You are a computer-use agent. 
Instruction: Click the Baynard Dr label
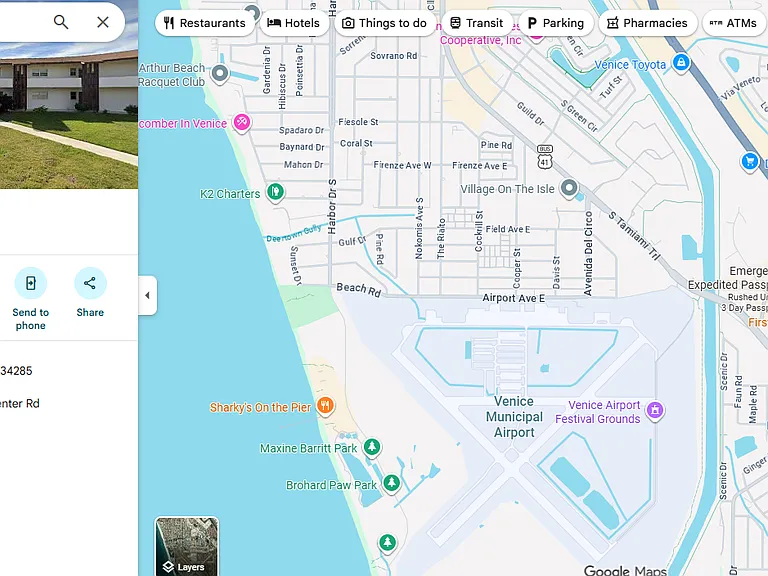[x=302, y=147]
